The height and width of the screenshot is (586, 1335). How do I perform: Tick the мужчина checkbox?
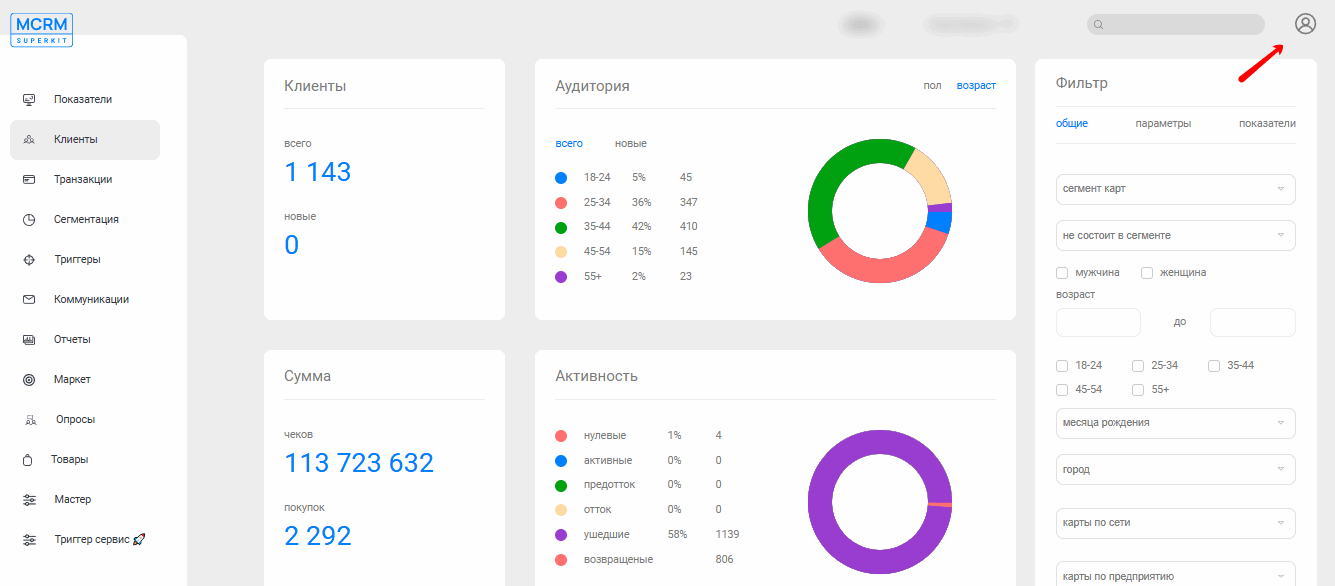[x=1062, y=273]
